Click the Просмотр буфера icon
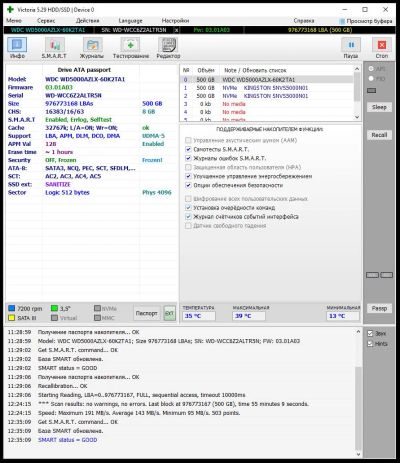Screen dimensions: 400x463 click(342, 21)
